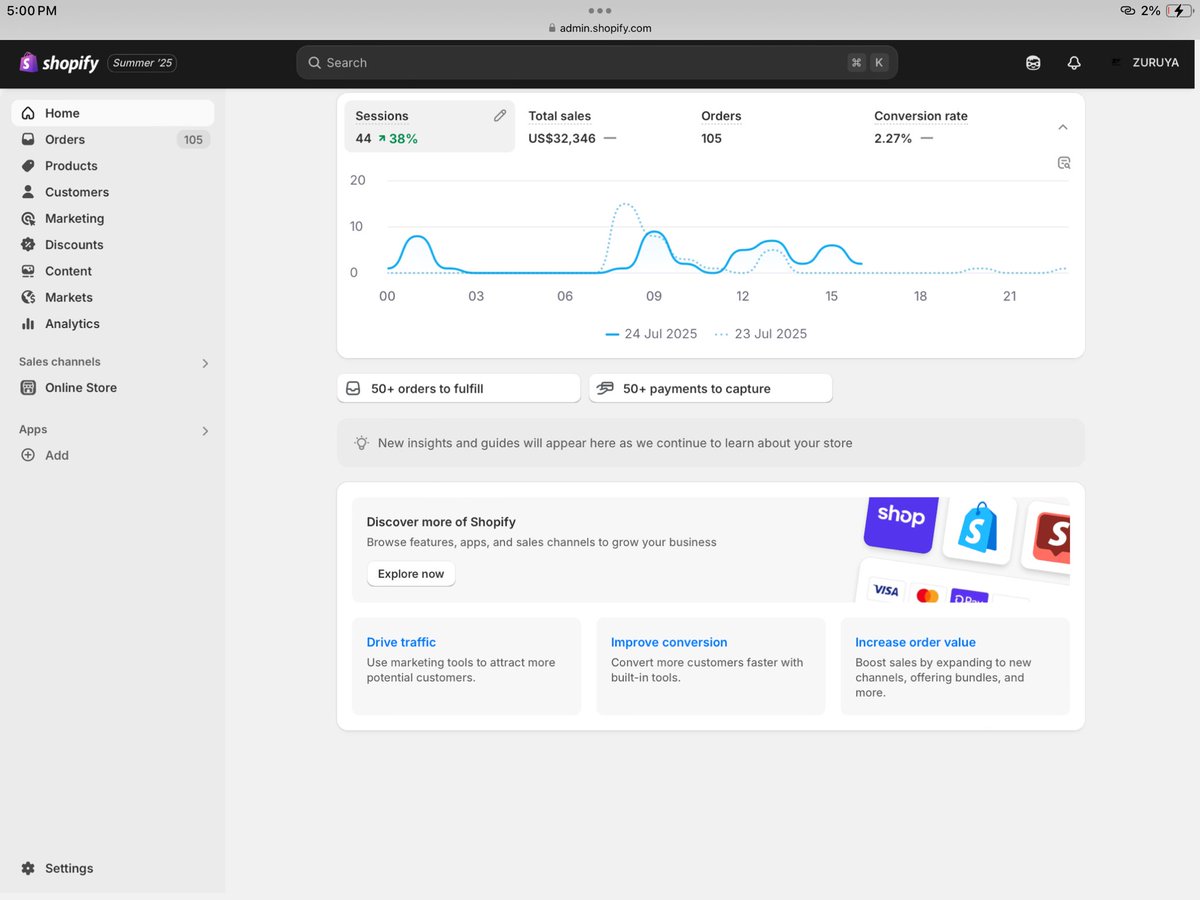This screenshot has width=1200, height=900.
Task: Open the Summer '25 edition badge
Action: (x=142, y=63)
